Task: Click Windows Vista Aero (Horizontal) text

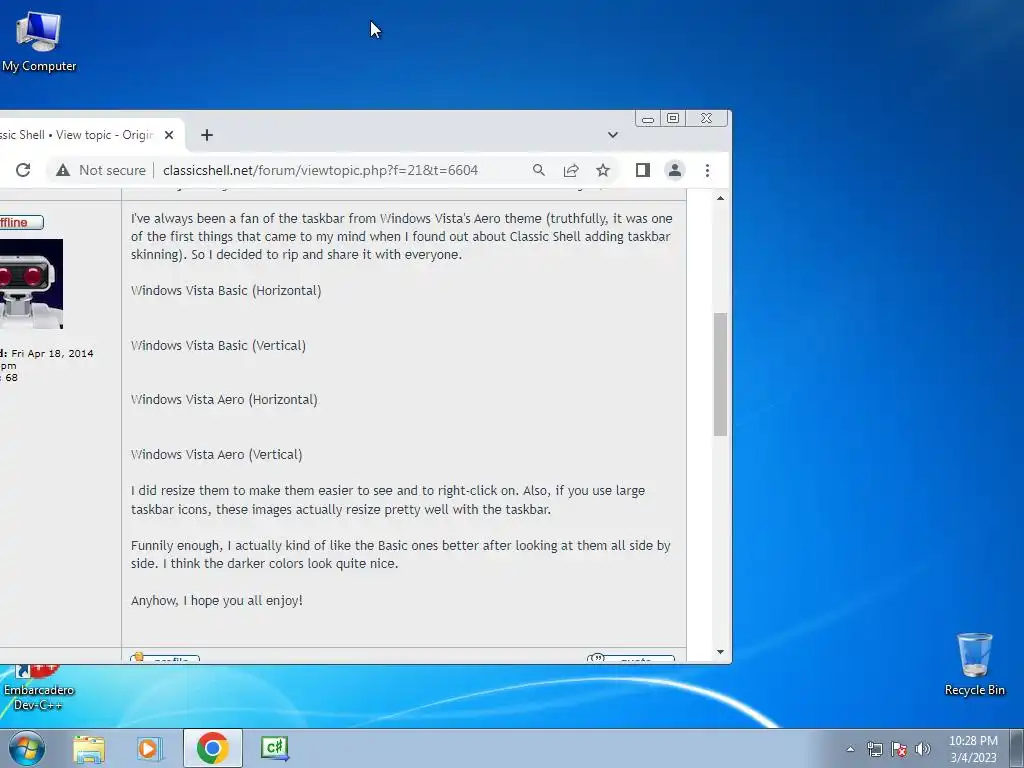Action: point(224,400)
